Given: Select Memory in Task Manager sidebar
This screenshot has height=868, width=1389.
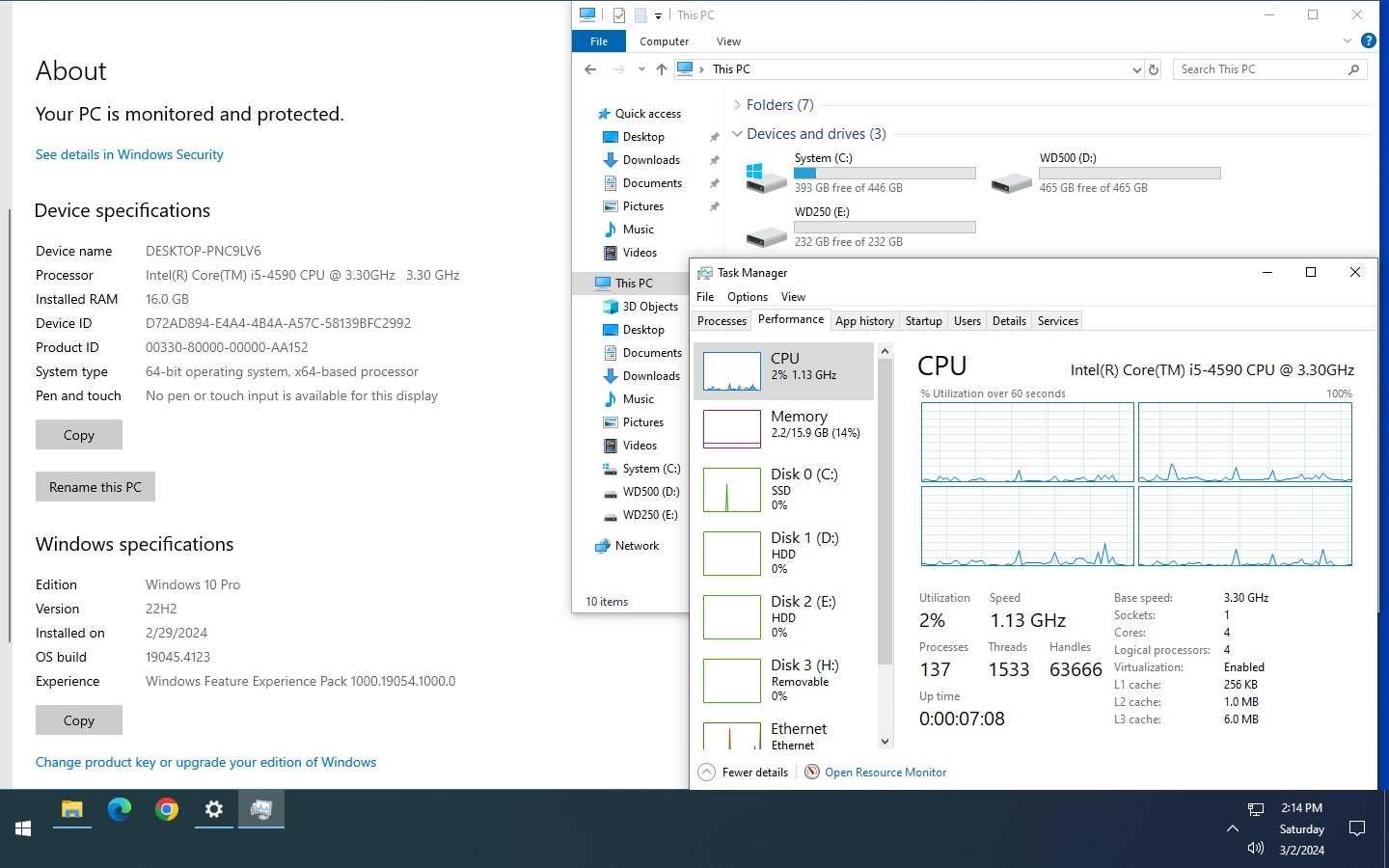Looking at the screenshot, I should (783, 428).
